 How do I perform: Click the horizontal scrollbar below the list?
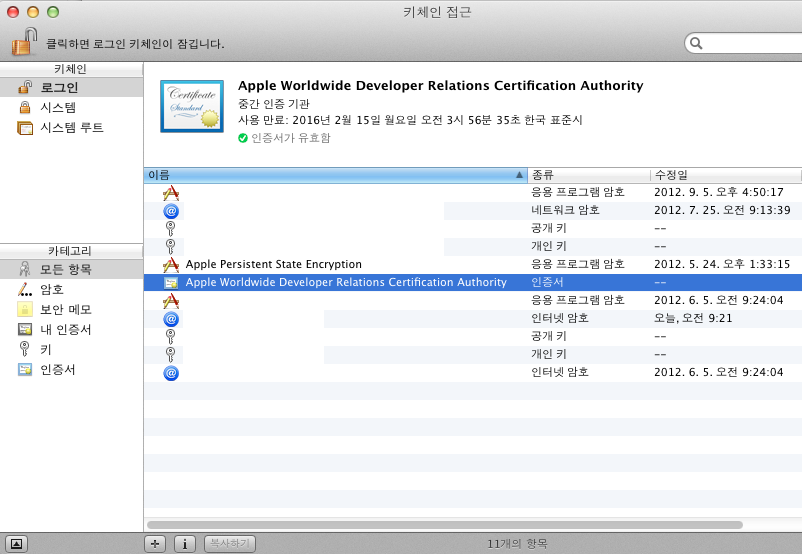(444, 525)
